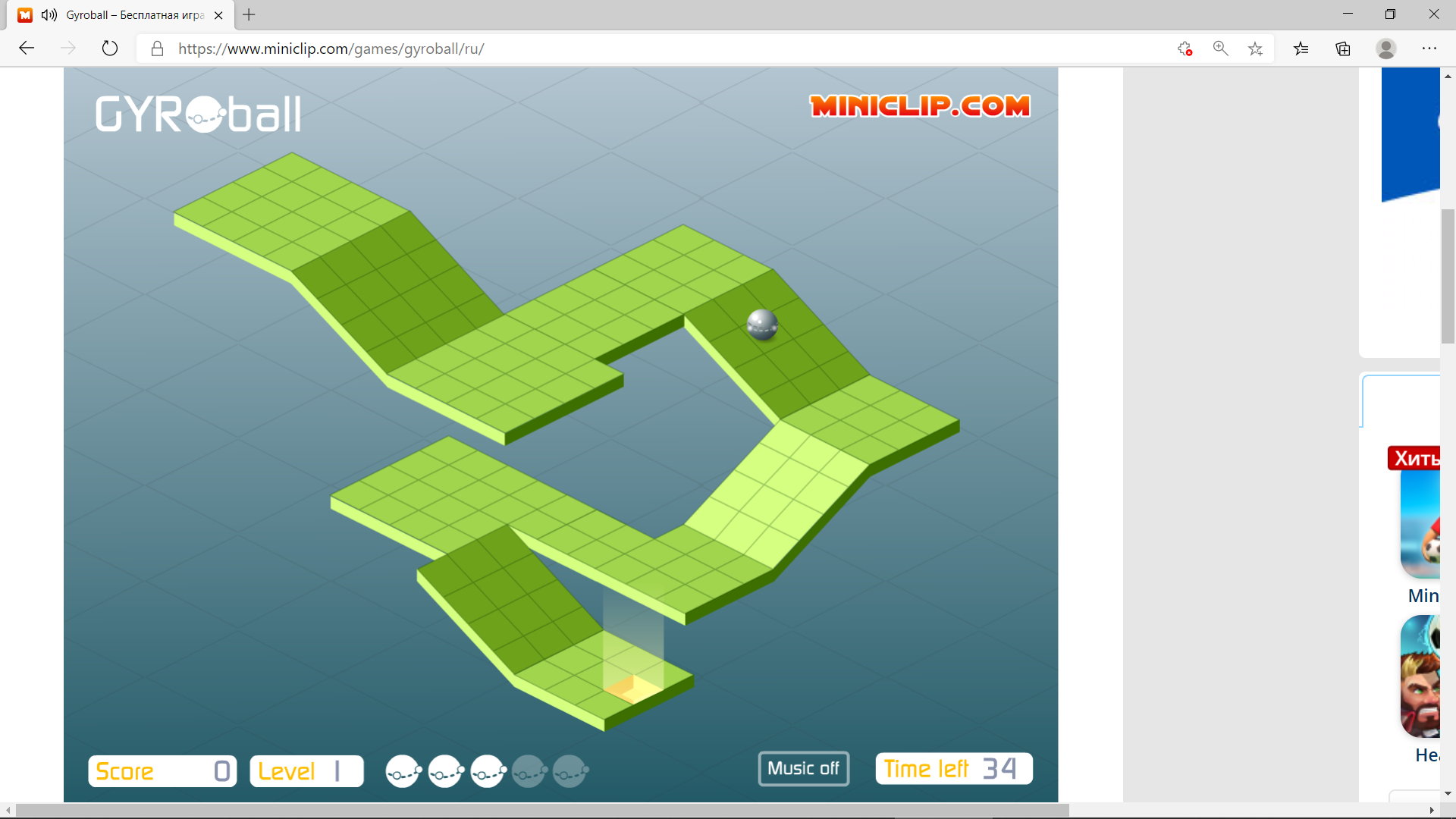1456x819 pixels.
Task: Click the scroll down arrow
Action: point(1448,794)
